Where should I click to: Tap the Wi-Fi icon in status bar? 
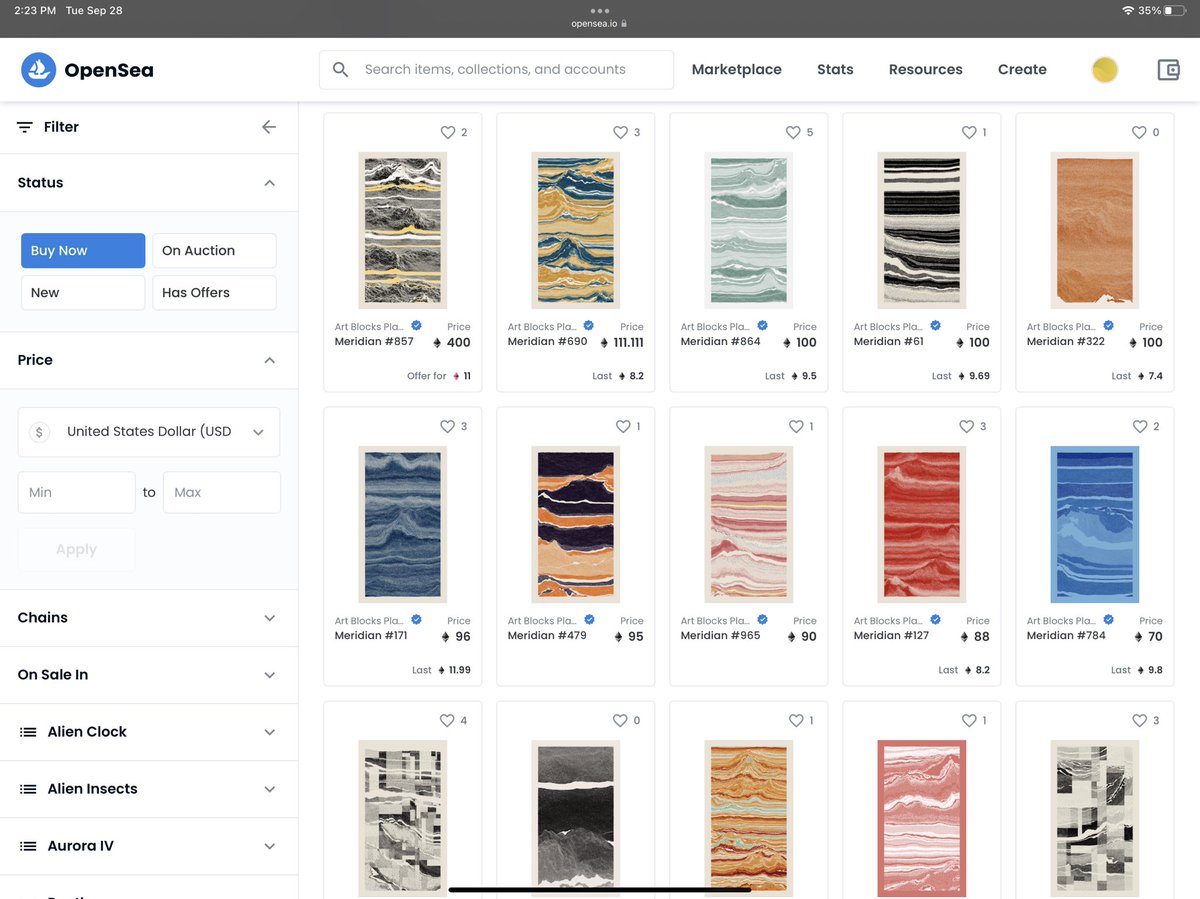click(1128, 10)
